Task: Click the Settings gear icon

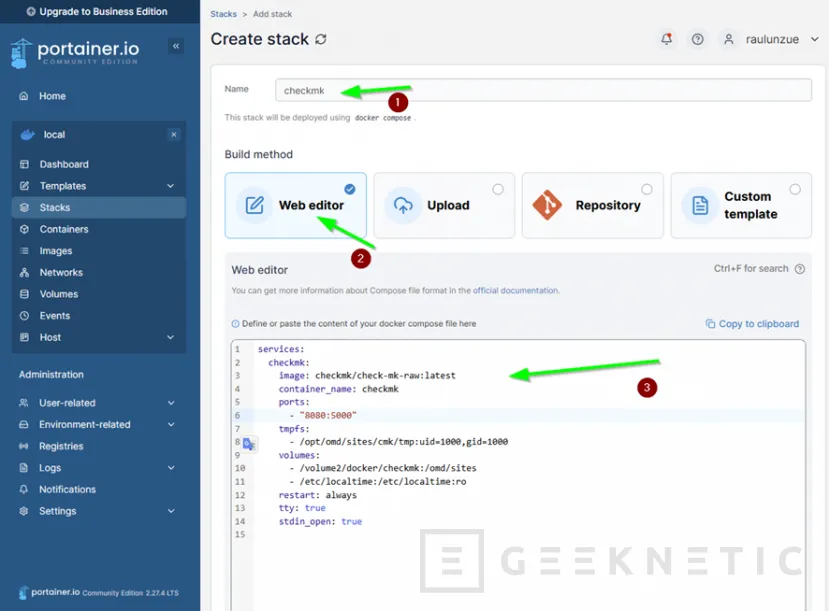Action: pos(24,511)
